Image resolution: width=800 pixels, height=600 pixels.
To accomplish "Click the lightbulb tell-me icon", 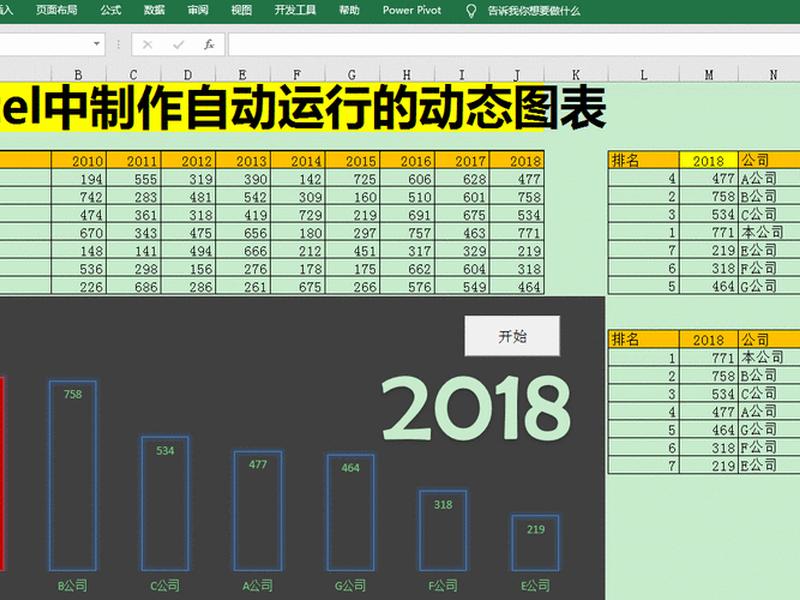I will click(x=471, y=11).
